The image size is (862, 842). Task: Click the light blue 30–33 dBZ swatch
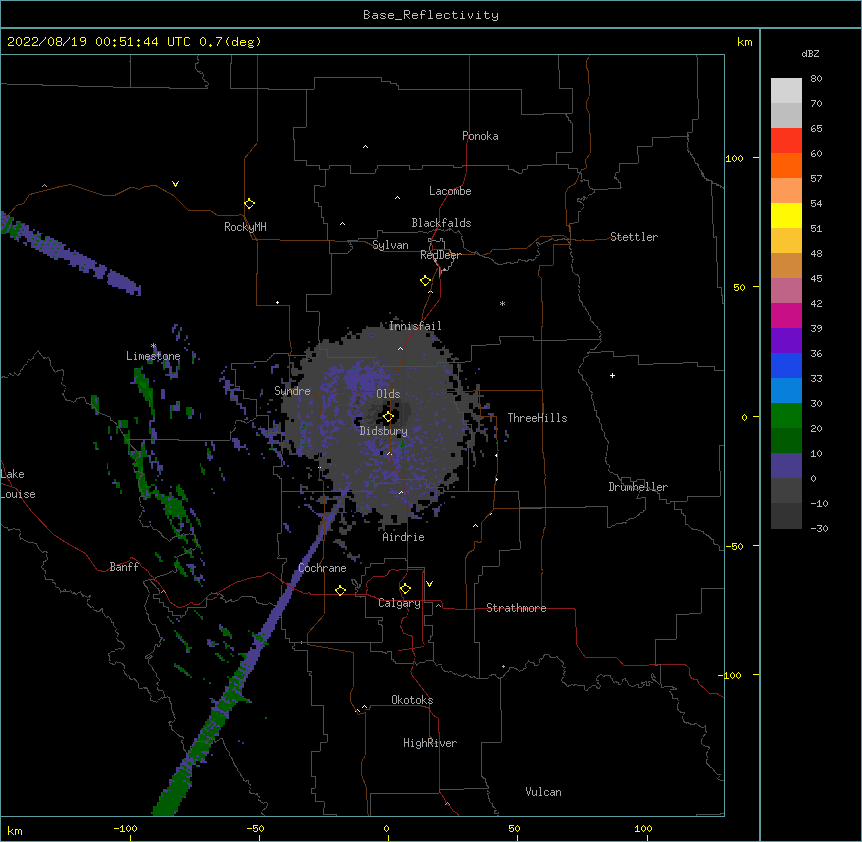[786, 391]
